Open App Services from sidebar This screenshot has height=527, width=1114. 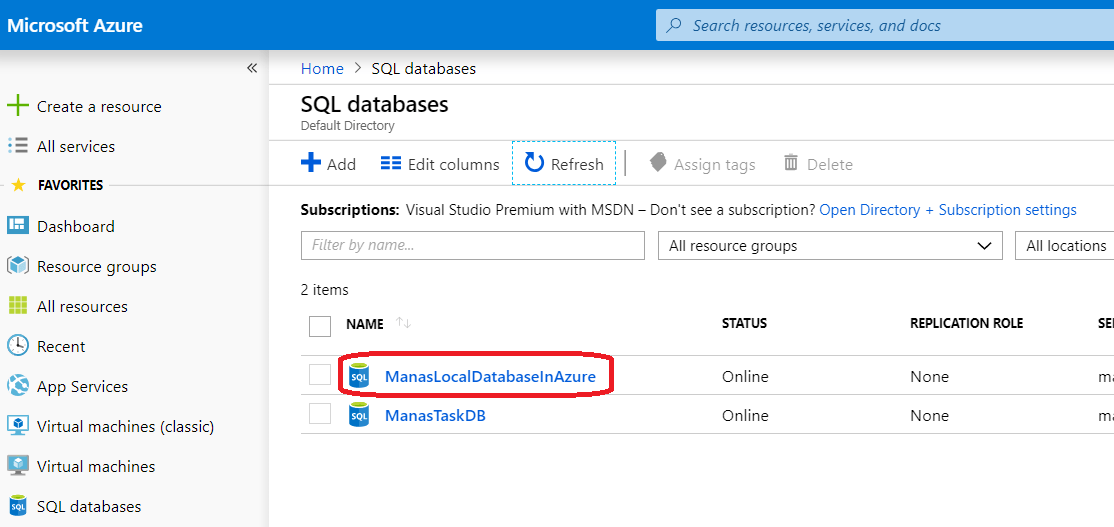click(x=82, y=386)
